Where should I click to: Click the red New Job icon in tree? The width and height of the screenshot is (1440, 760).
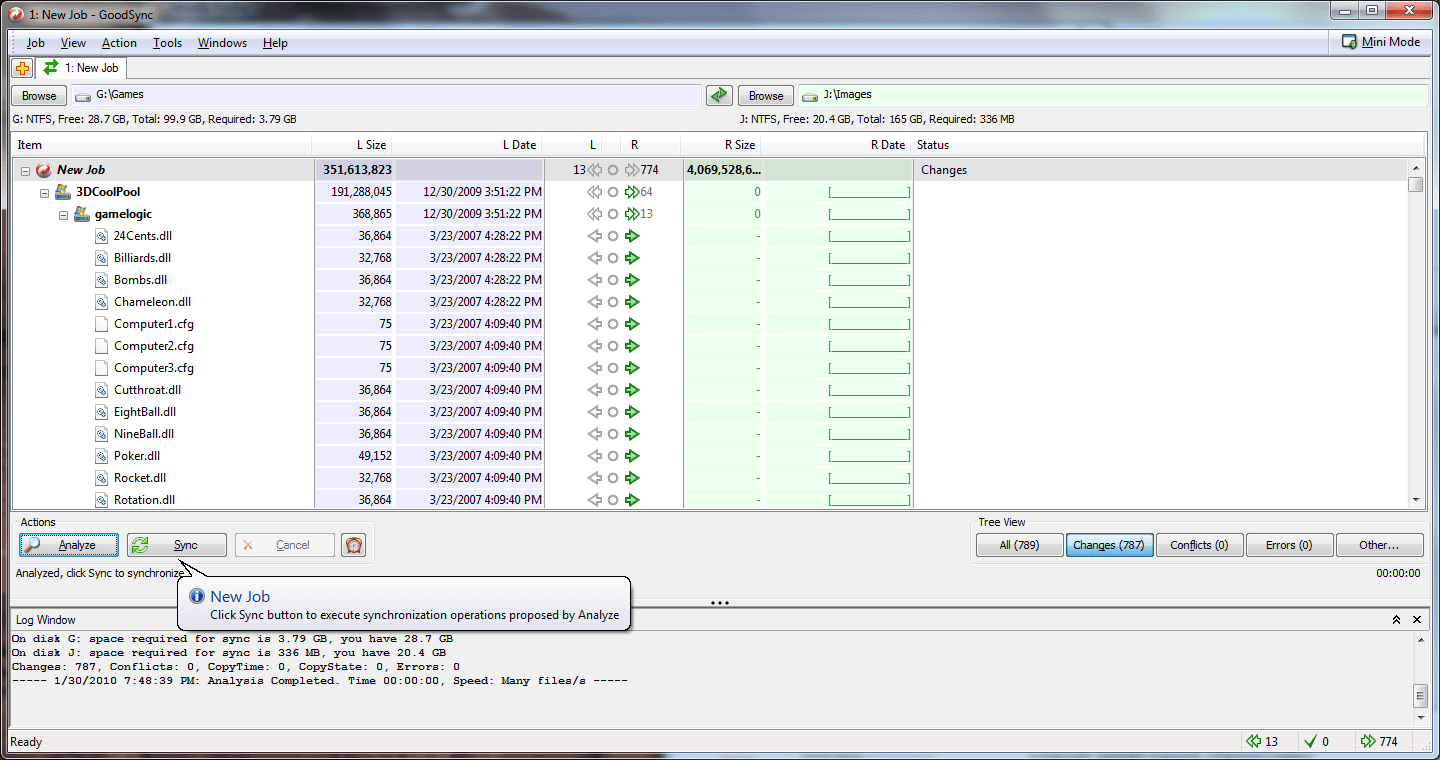click(x=43, y=170)
